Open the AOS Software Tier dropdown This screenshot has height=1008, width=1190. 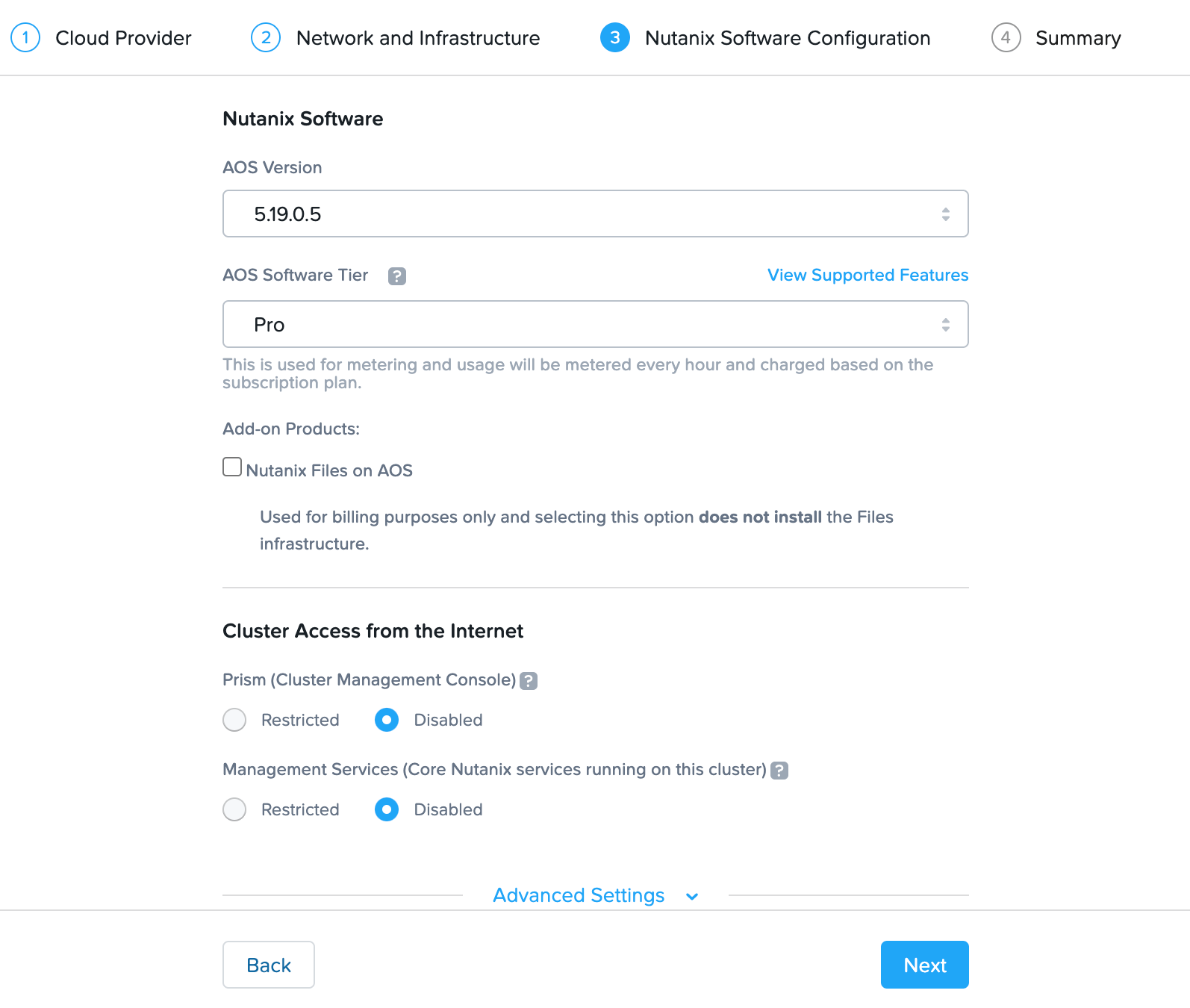tap(595, 324)
